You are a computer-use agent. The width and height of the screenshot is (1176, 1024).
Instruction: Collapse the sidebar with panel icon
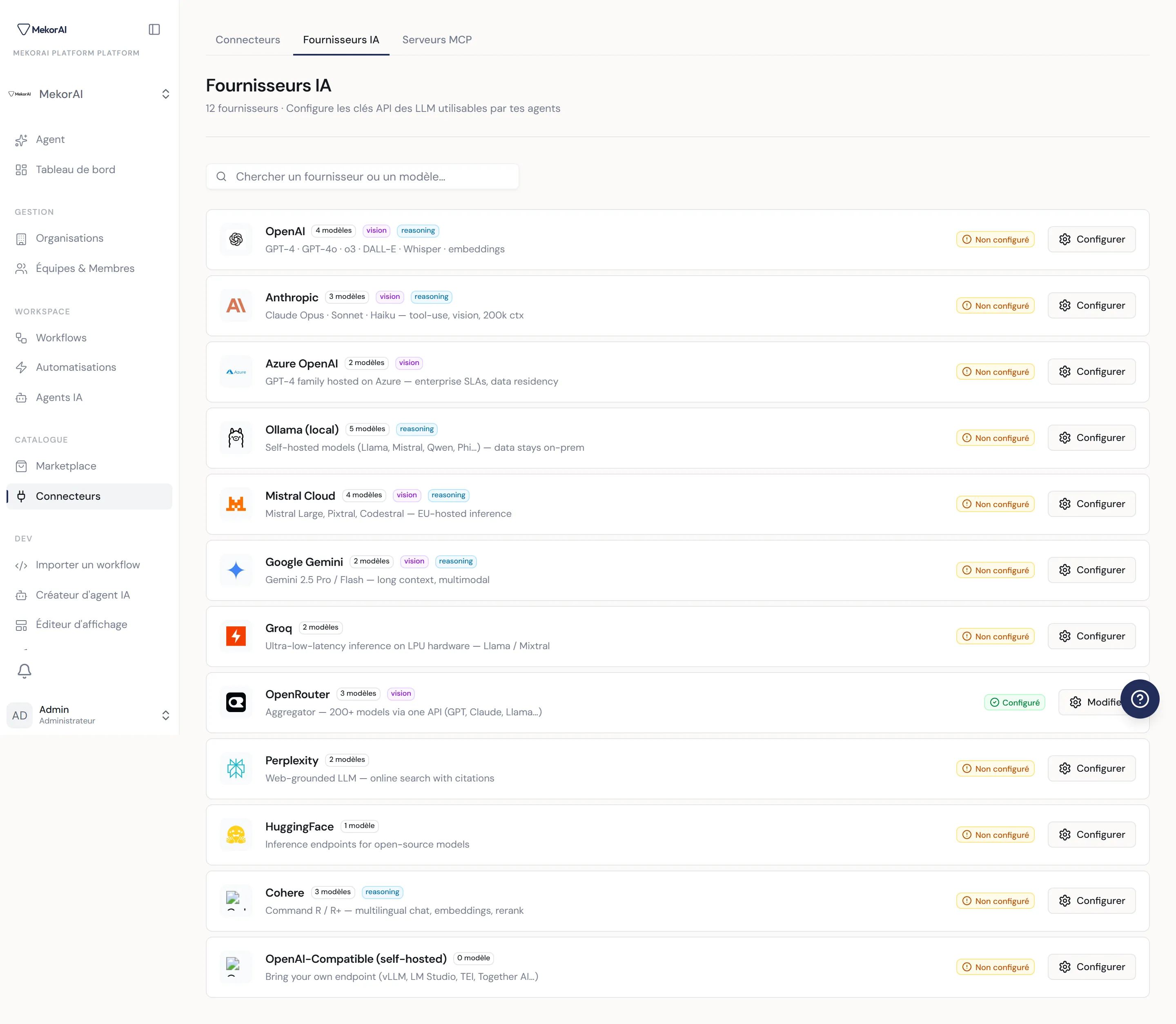[154, 29]
